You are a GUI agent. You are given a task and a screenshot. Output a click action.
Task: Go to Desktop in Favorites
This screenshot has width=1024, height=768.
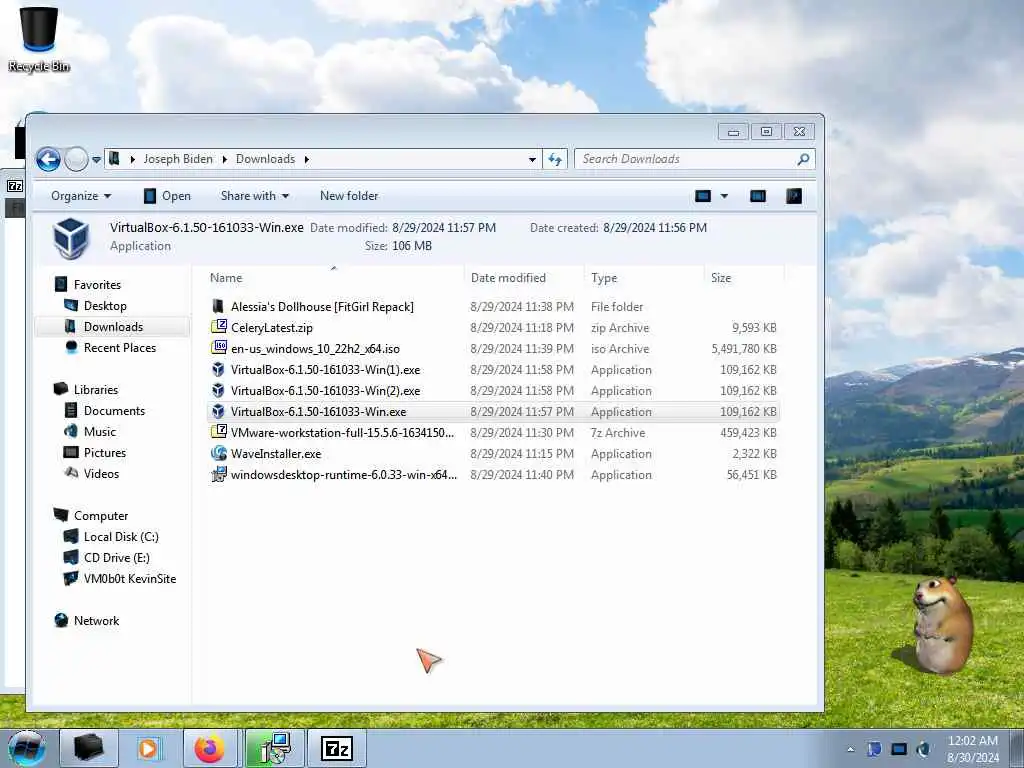coord(105,306)
